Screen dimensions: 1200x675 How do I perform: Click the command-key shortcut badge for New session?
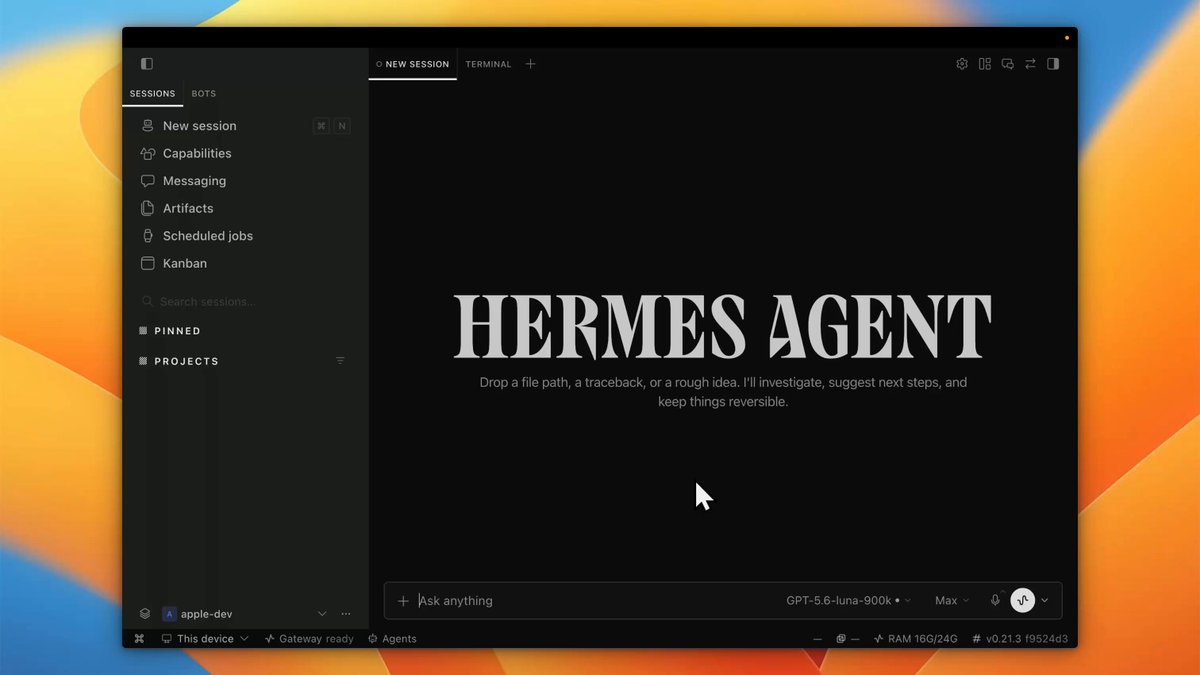(x=321, y=126)
